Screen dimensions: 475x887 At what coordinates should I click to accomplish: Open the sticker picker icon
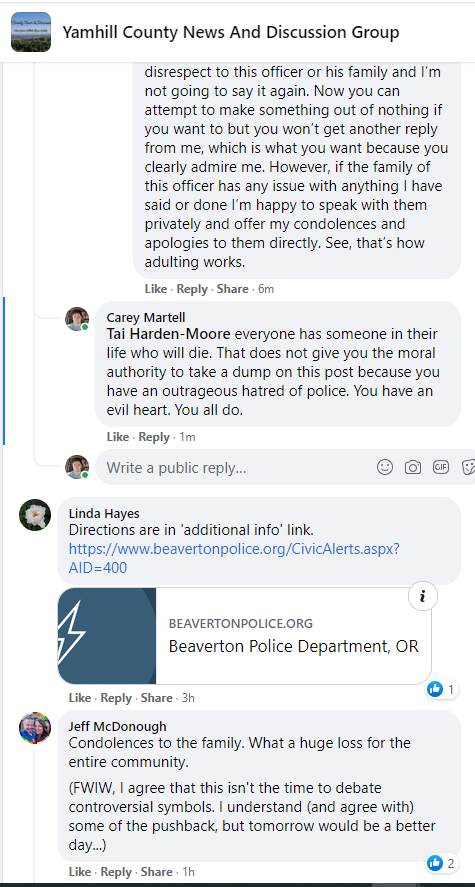(x=468, y=467)
